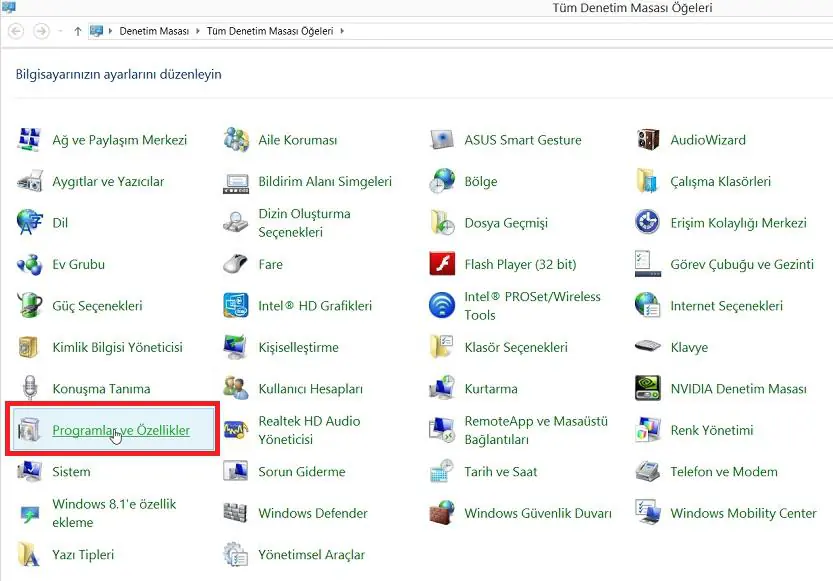Click the Back navigation arrow

(x=16, y=31)
